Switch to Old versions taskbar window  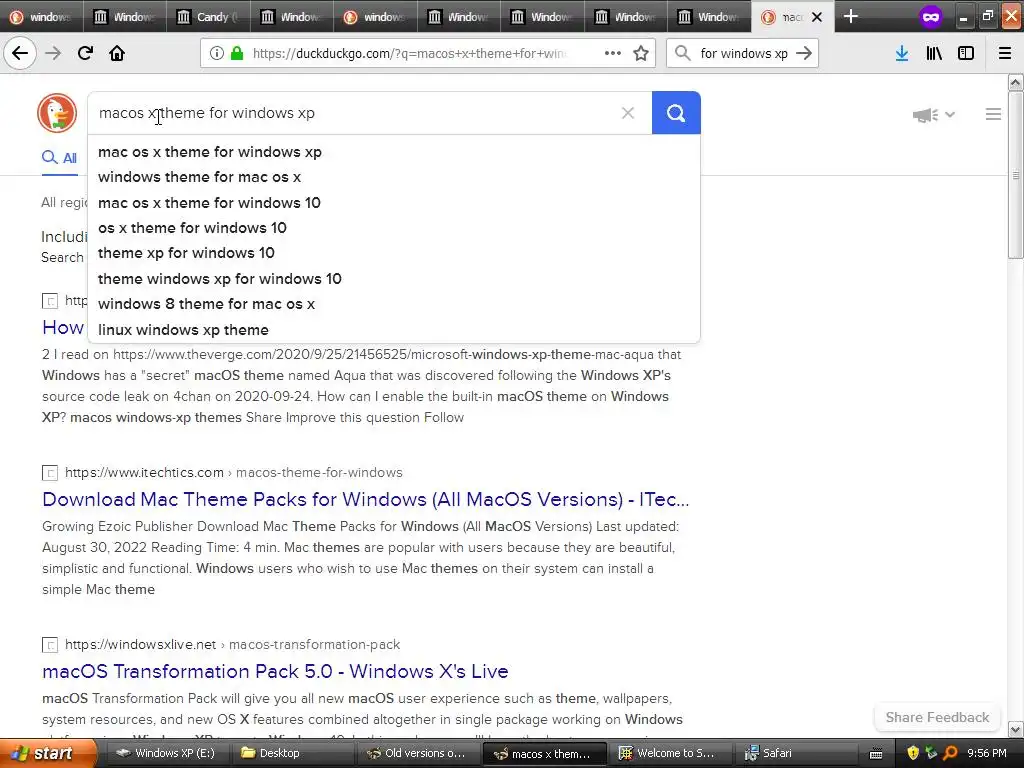(417, 754)
